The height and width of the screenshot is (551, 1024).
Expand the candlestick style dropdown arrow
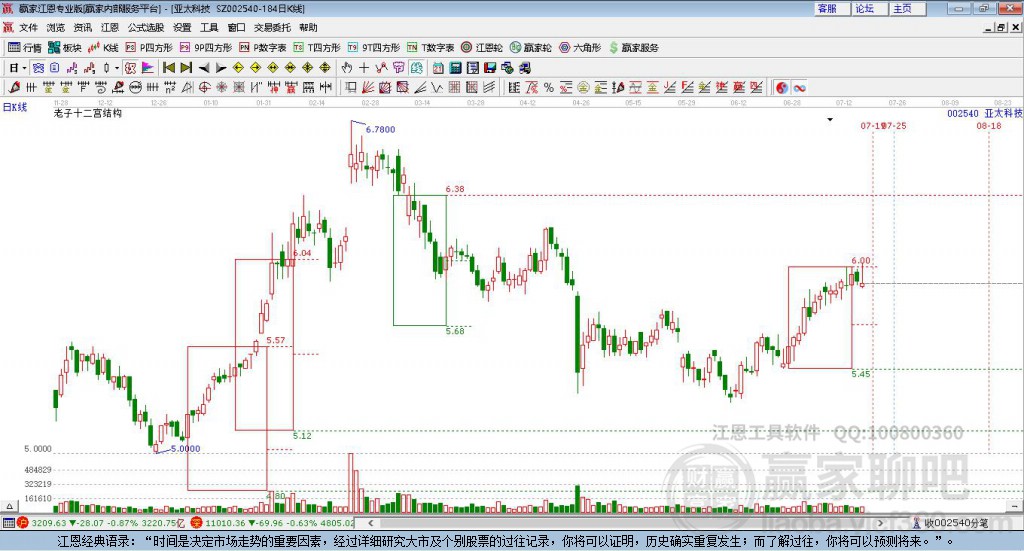[x=117, y=68]
